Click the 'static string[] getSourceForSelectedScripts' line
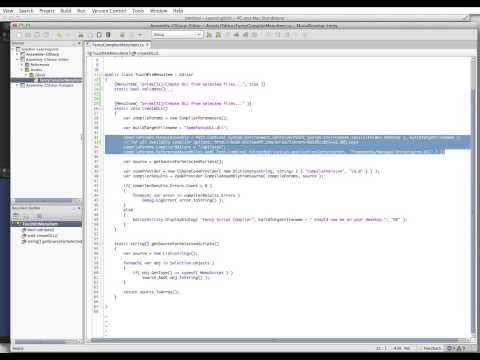Screen dimensions: 480x360 167,244
